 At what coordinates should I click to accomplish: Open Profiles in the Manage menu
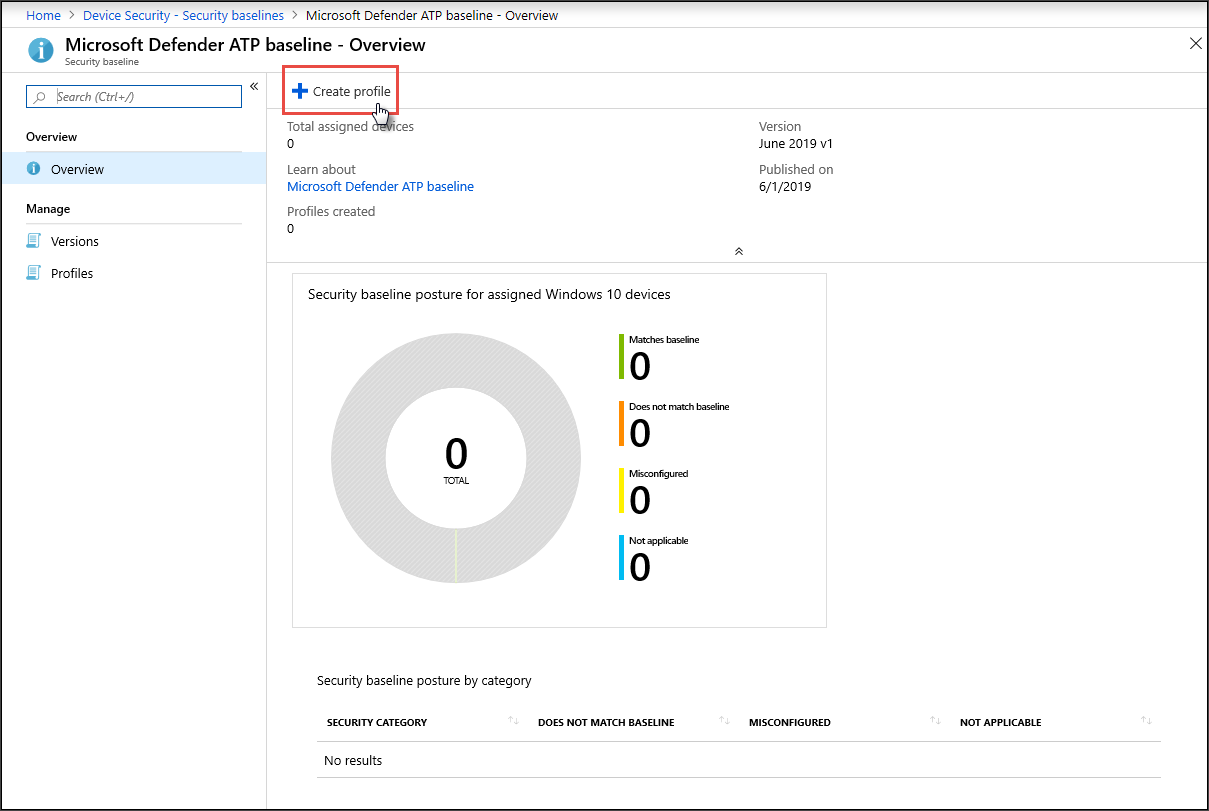[x=72, y=273]
